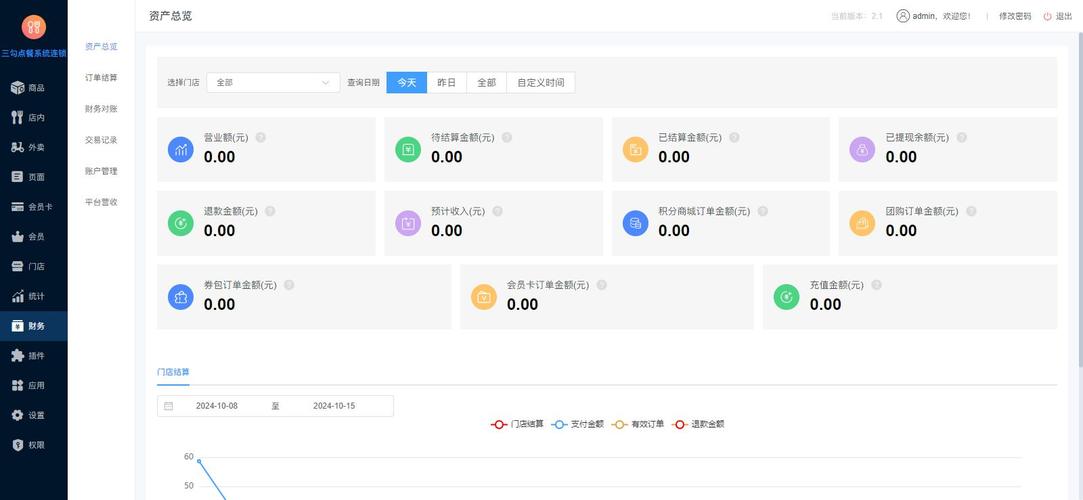Click the green 待结算金额 icon

[408, 149]
